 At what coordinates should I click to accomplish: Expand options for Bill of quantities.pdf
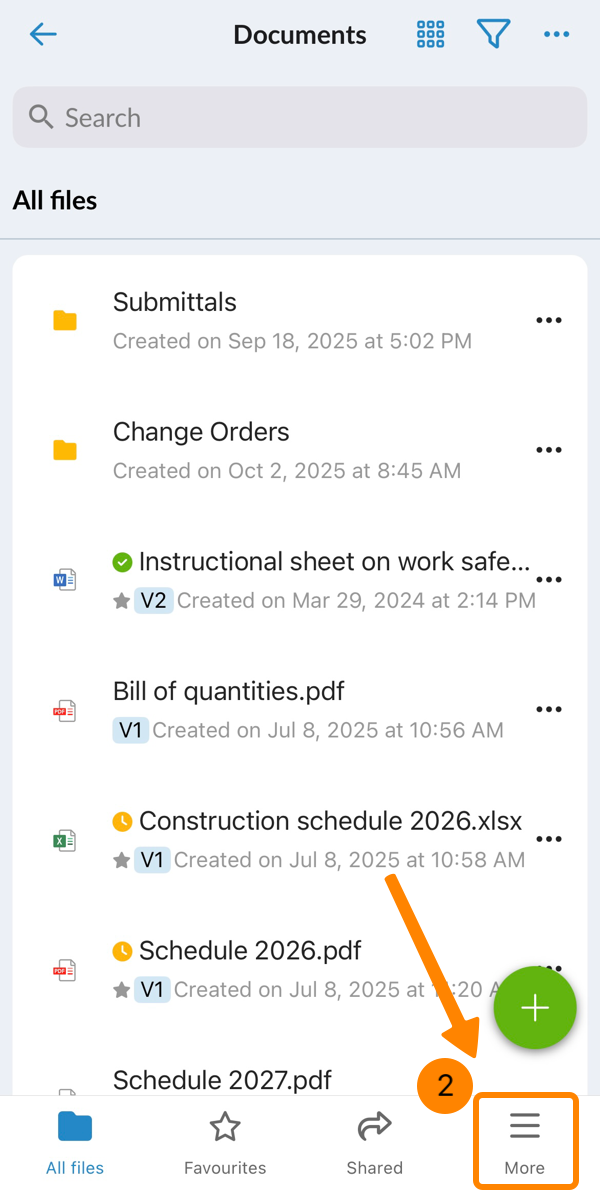(x=549, y=710)
